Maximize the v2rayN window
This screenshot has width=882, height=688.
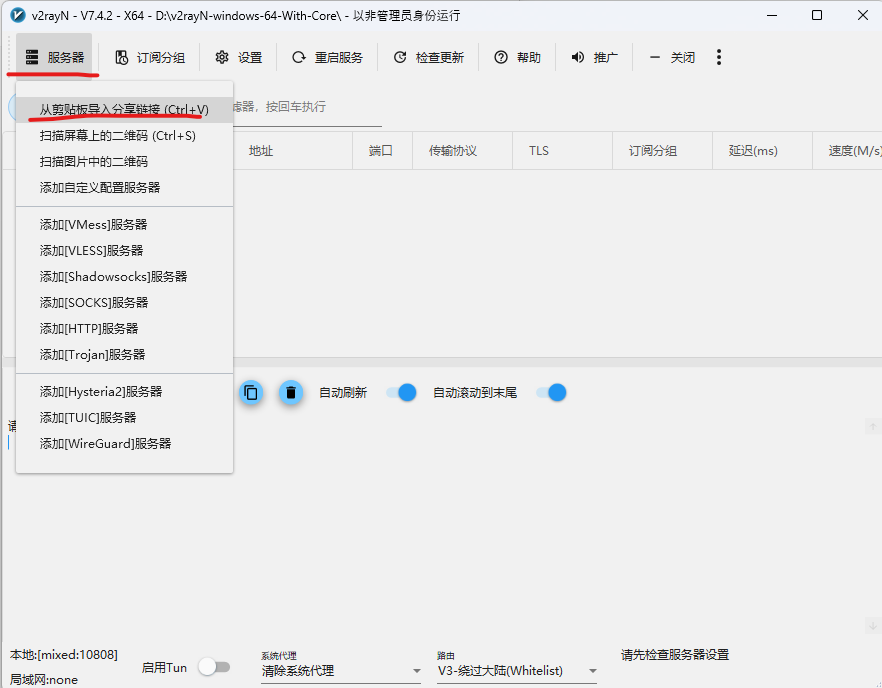817,15
